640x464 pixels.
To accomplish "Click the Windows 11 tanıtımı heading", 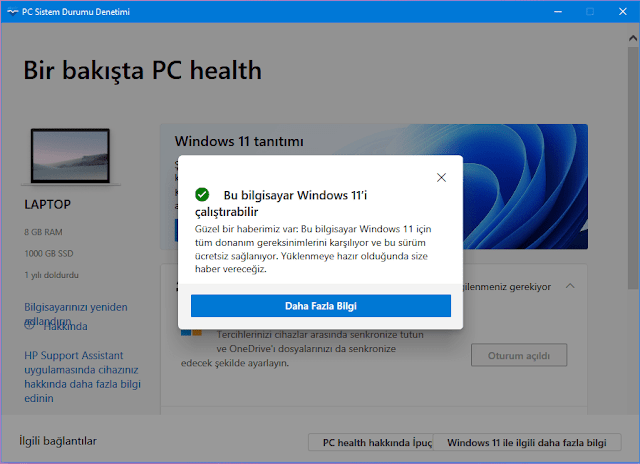I will tap(239, 141).
